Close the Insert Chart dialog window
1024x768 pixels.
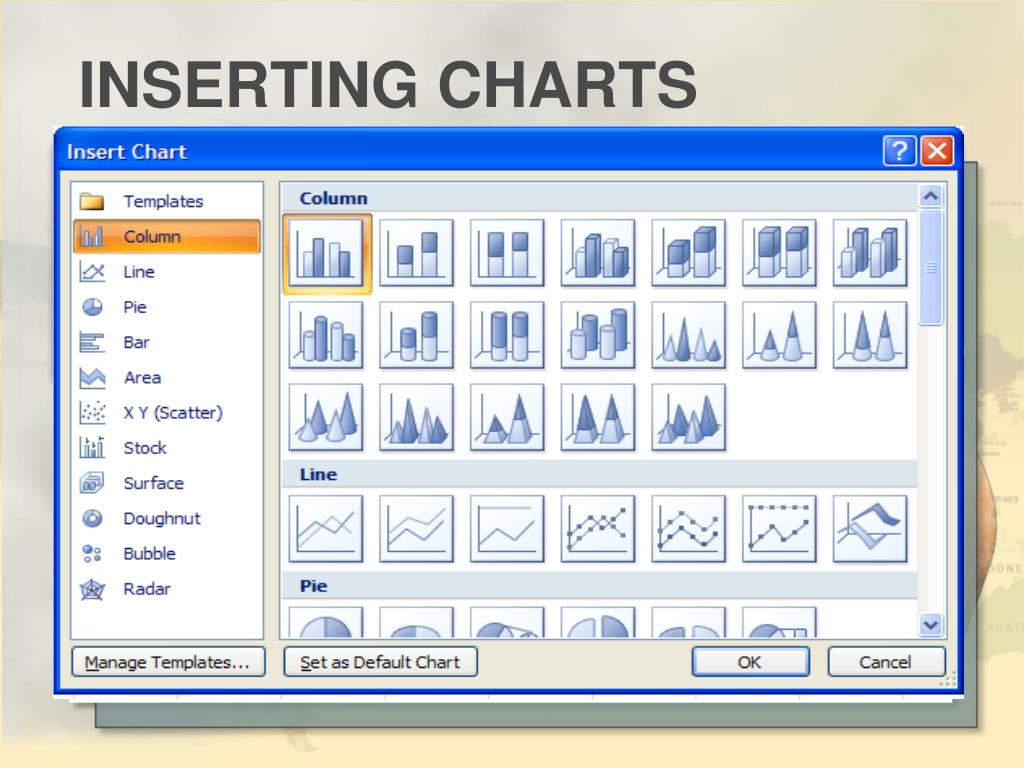[x=937, y=152]
